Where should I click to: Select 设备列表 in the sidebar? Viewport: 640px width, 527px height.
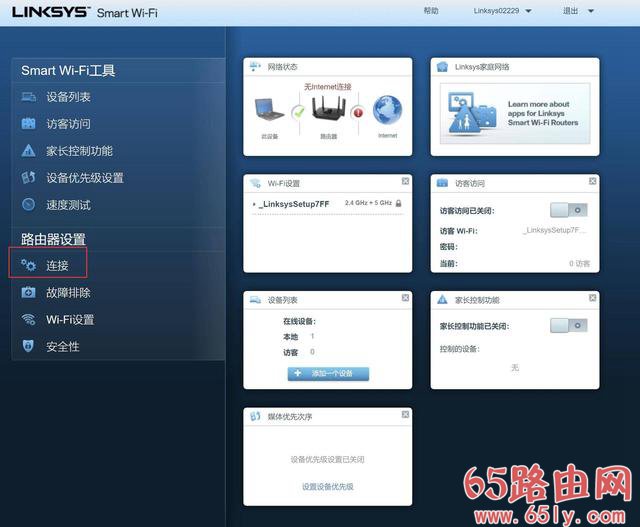pyautogui.click(x=68, y=97)
